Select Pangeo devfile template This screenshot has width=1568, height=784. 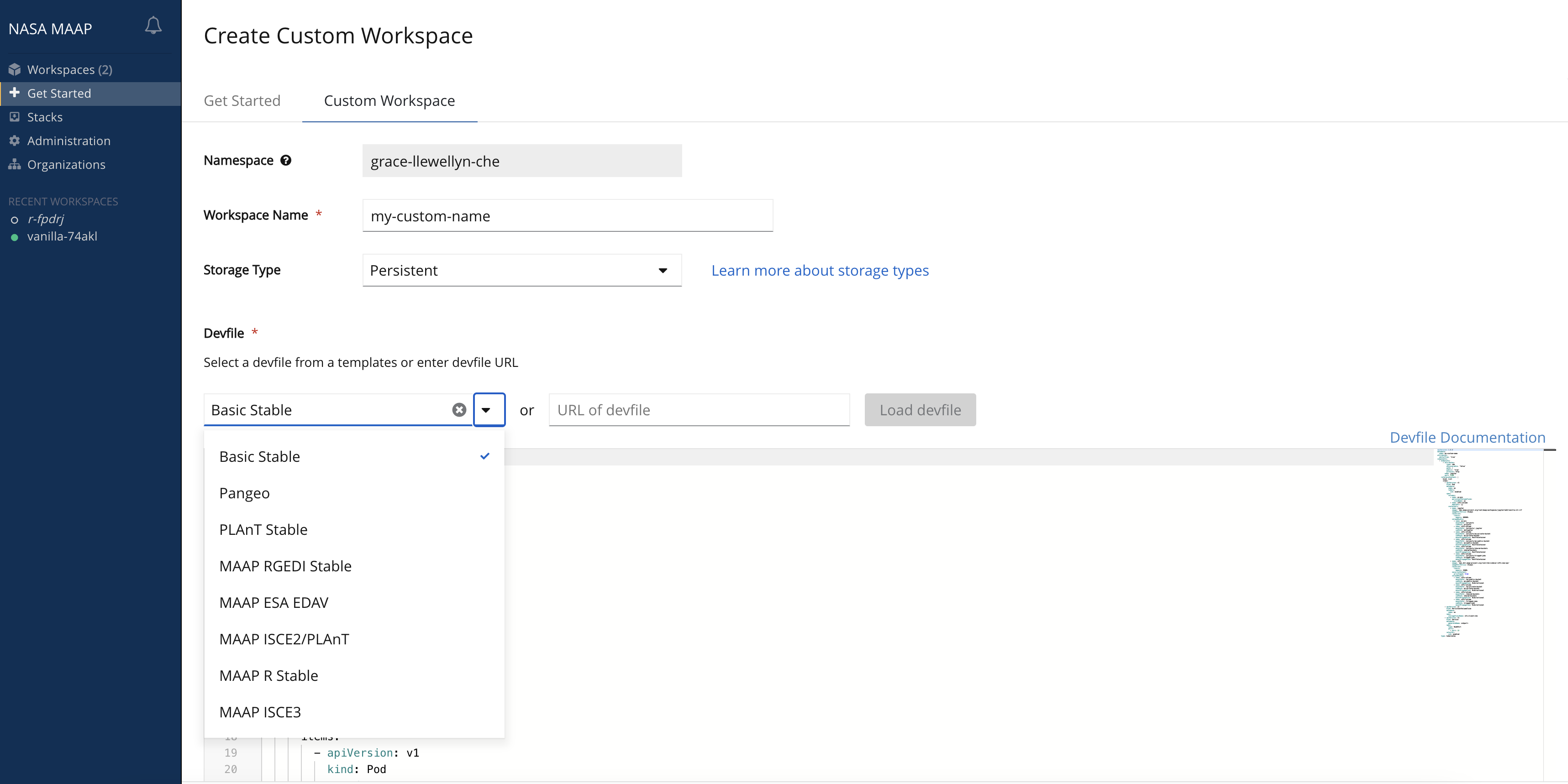pos(354,493)
